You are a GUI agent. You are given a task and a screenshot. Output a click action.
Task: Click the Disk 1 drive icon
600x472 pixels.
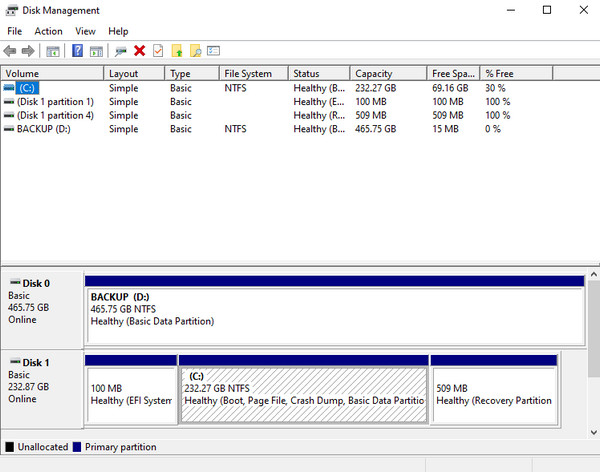[15, 361]
